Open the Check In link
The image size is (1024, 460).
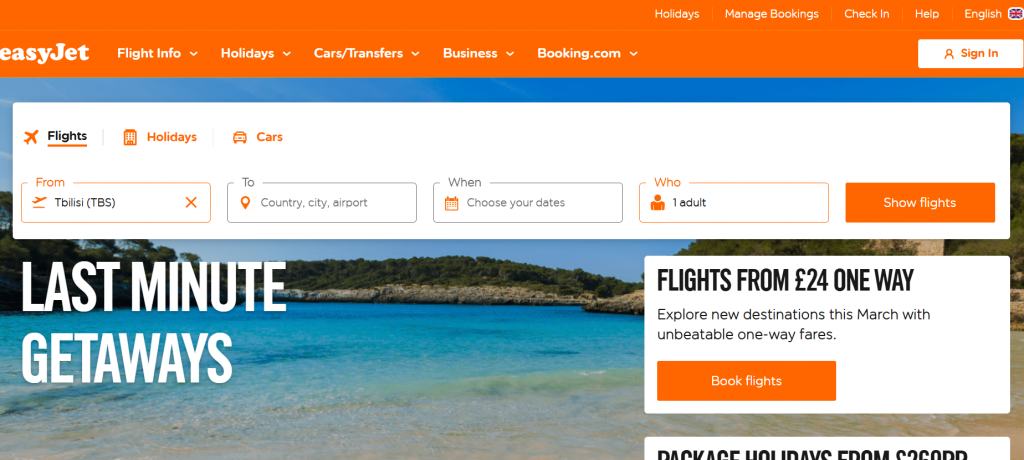click(x=866, y=14)
